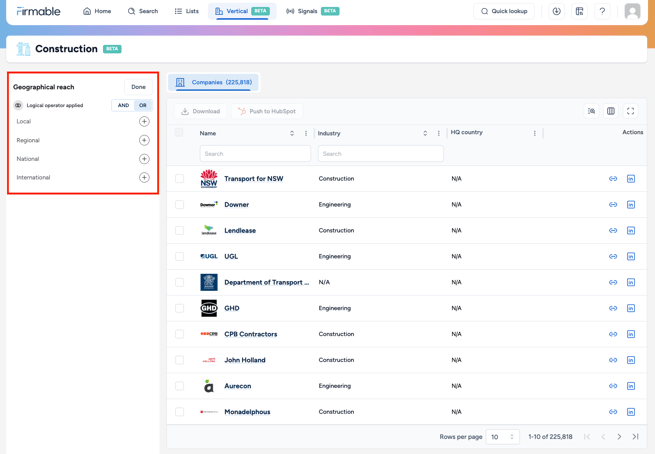Select the AND logical operator

pyautogui.click(x=123, y=105)
